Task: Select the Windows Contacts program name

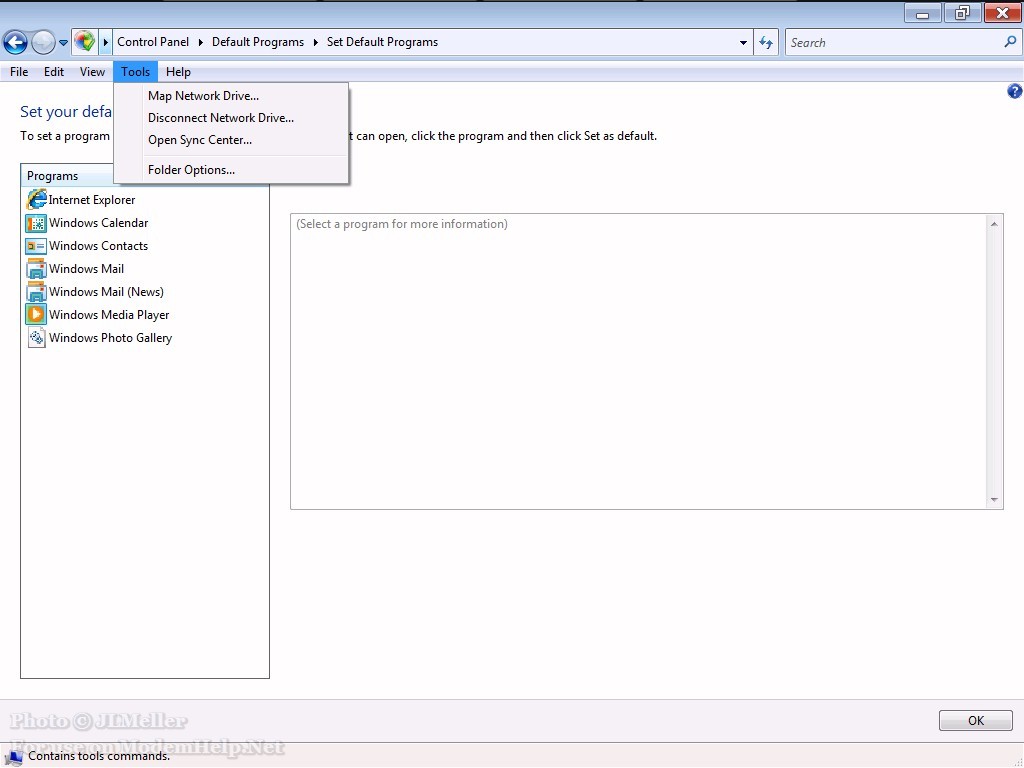Action: tap(99, 246)
